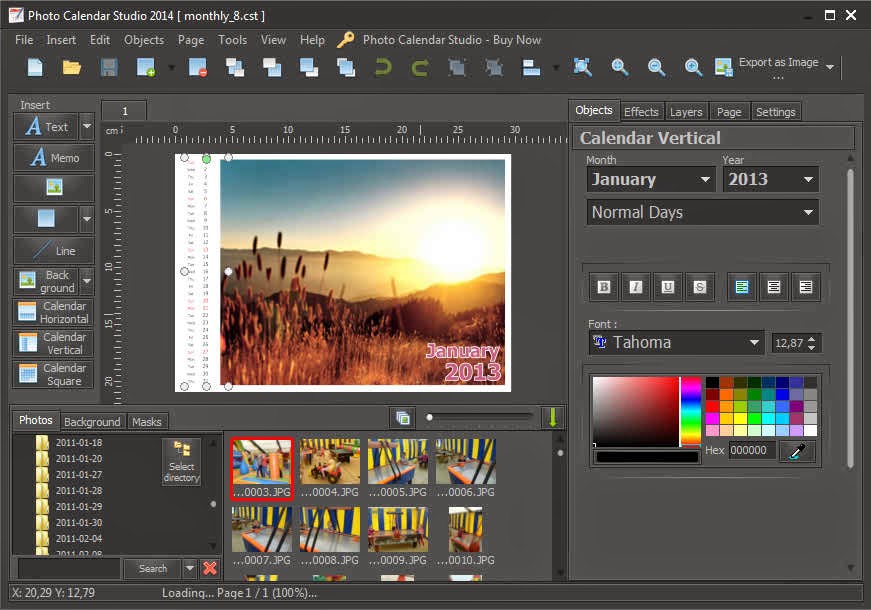Insert a shape with the blue square icon
Image resolution: width=871 pixels, height=610 pixels.
click(x=46, y=218)
